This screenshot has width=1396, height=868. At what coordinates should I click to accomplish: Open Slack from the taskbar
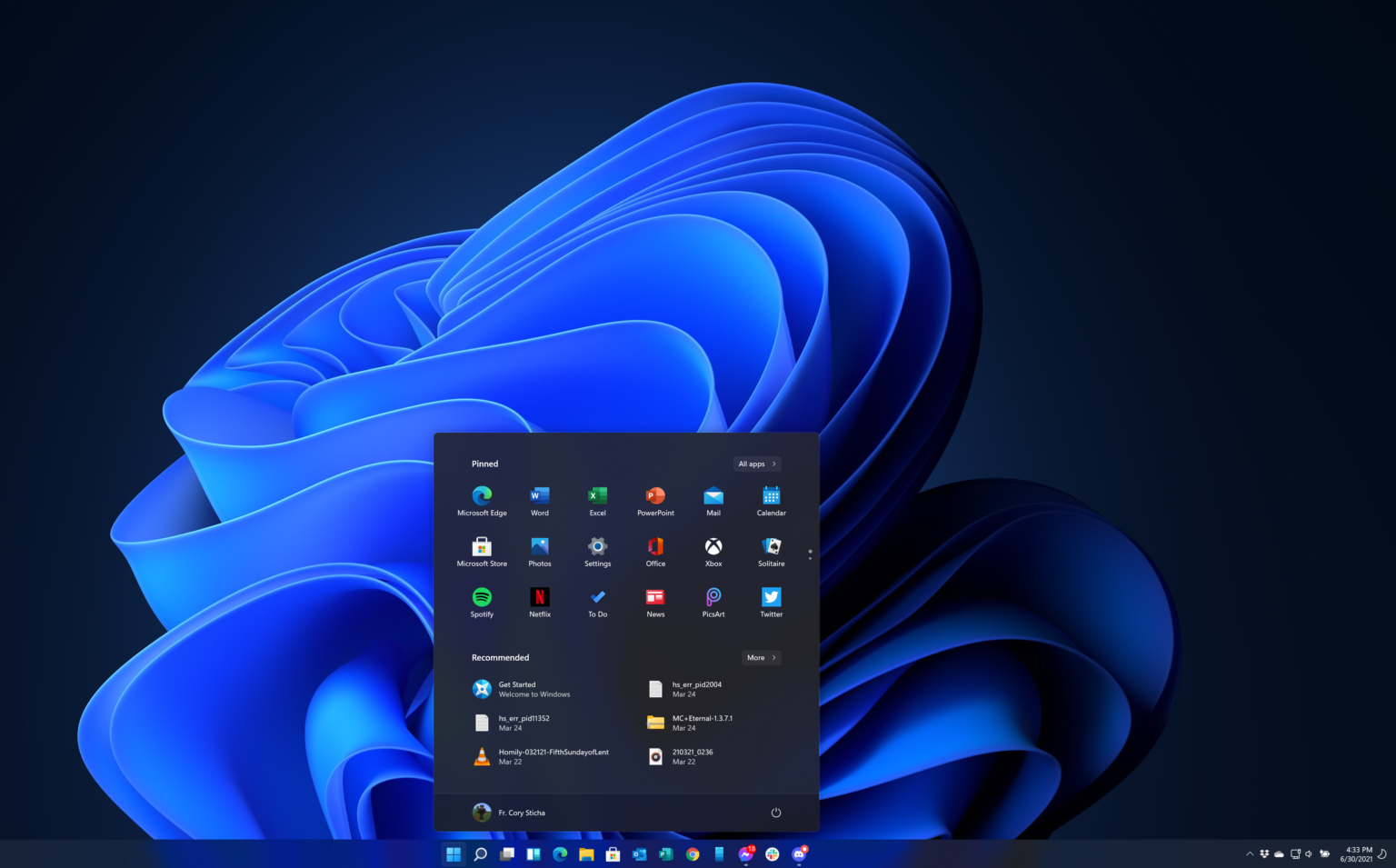[773, 854]
